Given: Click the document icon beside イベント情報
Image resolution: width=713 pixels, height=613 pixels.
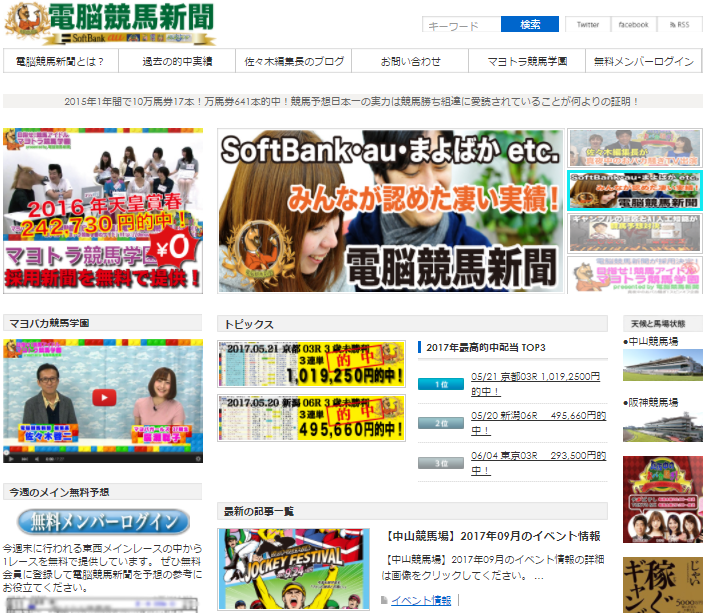Looking at the screenshot, I should click(x=384, y=600).
